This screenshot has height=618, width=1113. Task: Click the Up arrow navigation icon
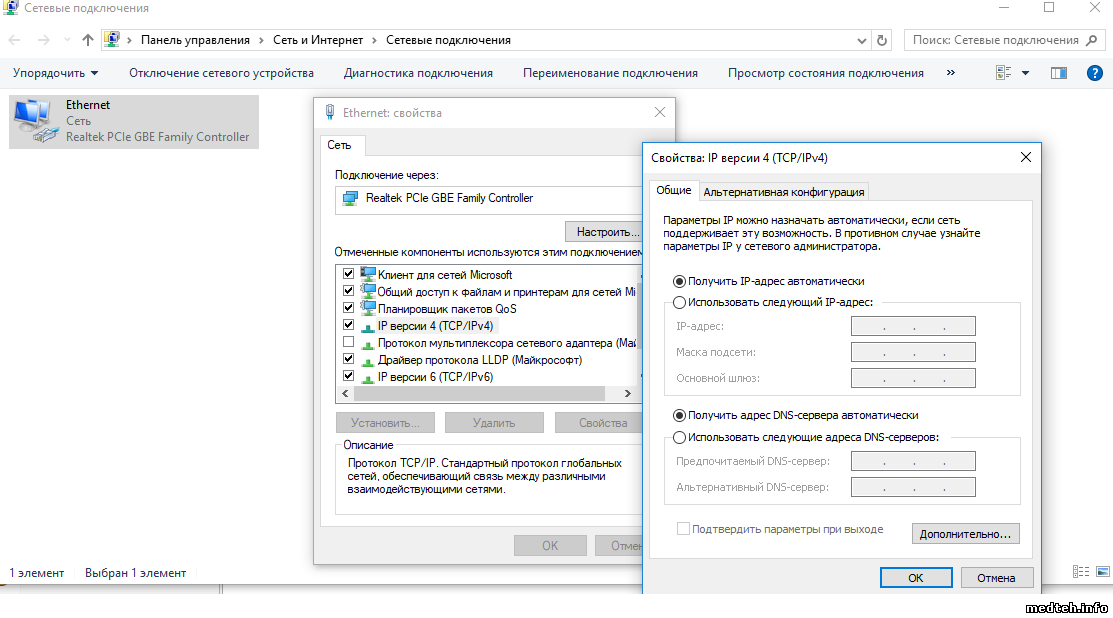[88, 40]
